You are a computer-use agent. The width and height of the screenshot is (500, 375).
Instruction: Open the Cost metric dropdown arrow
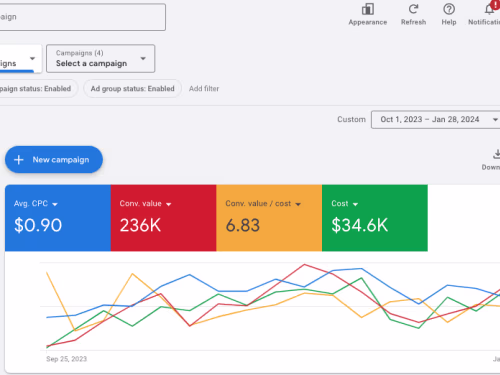[355, 204]
